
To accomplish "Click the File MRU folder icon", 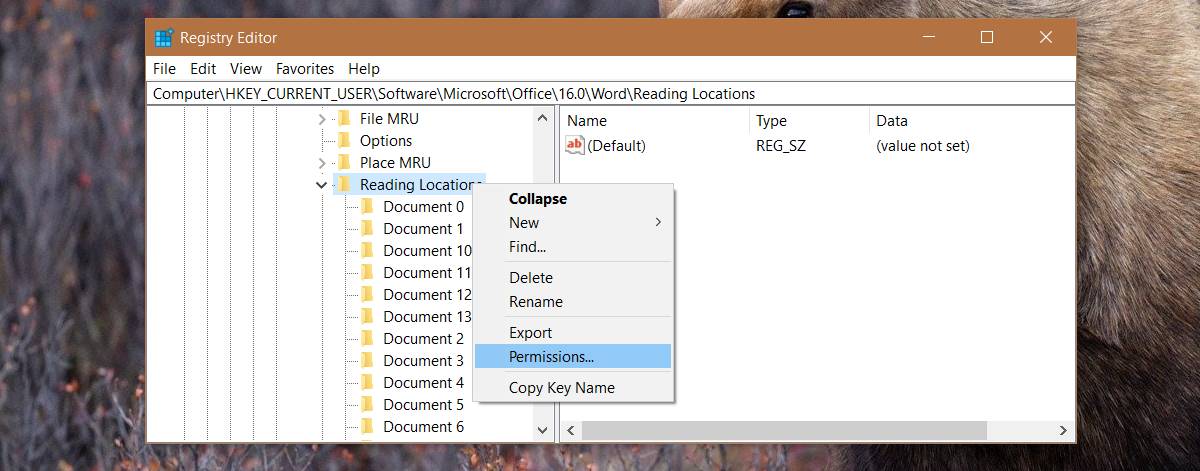I will pos(344,119).
